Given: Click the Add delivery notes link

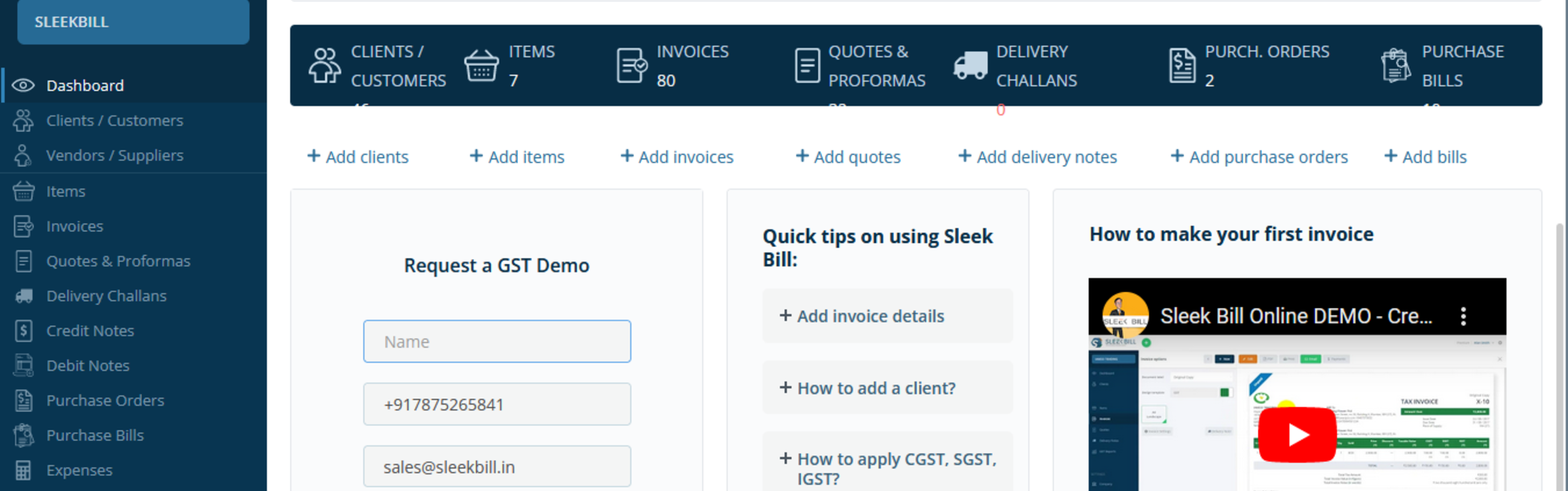Looking at the screenshot, I should click(x=1038, y=156).
